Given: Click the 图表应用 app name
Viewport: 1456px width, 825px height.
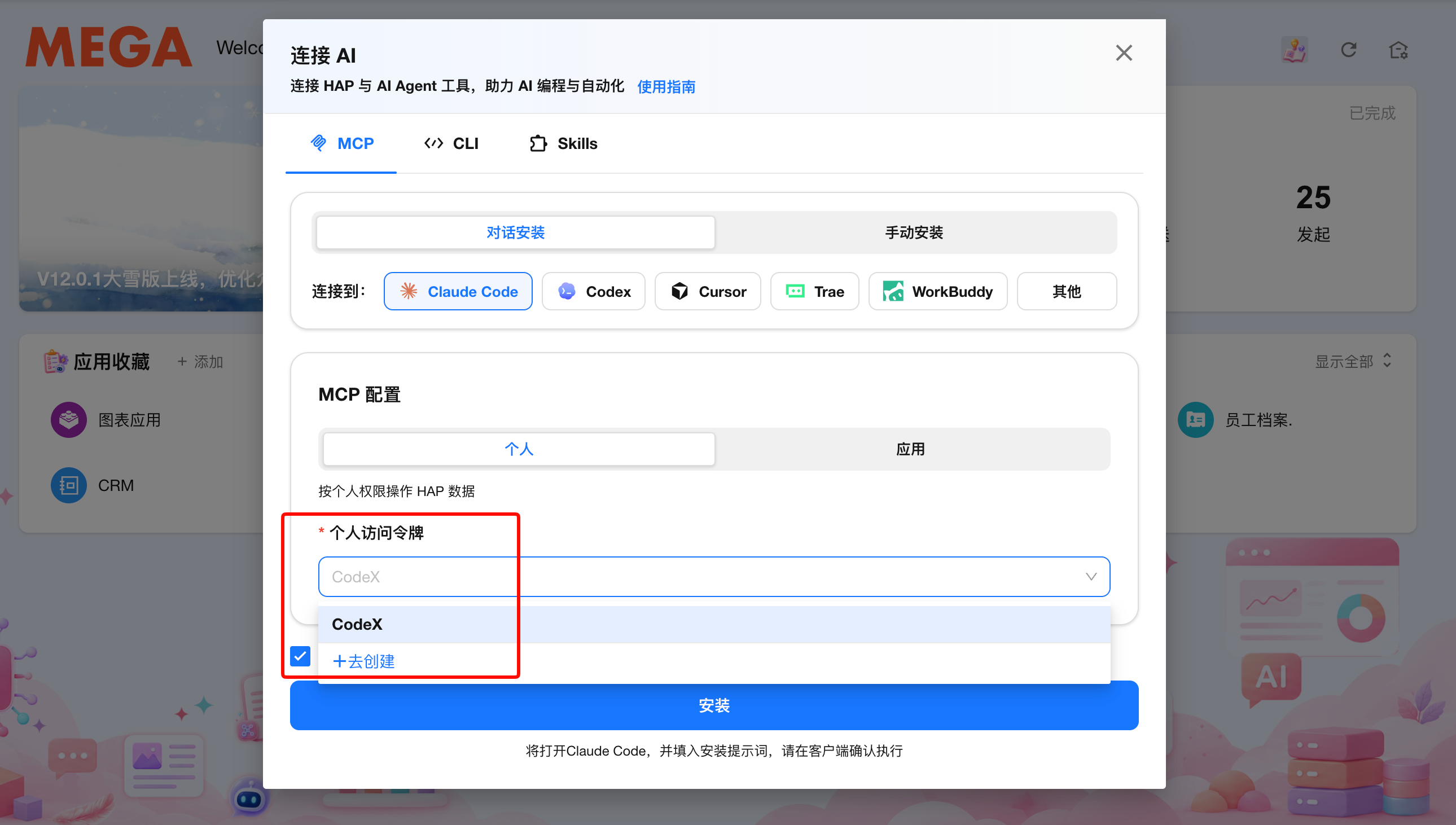Looking at the screenshot, I should [x=129, y=420].
